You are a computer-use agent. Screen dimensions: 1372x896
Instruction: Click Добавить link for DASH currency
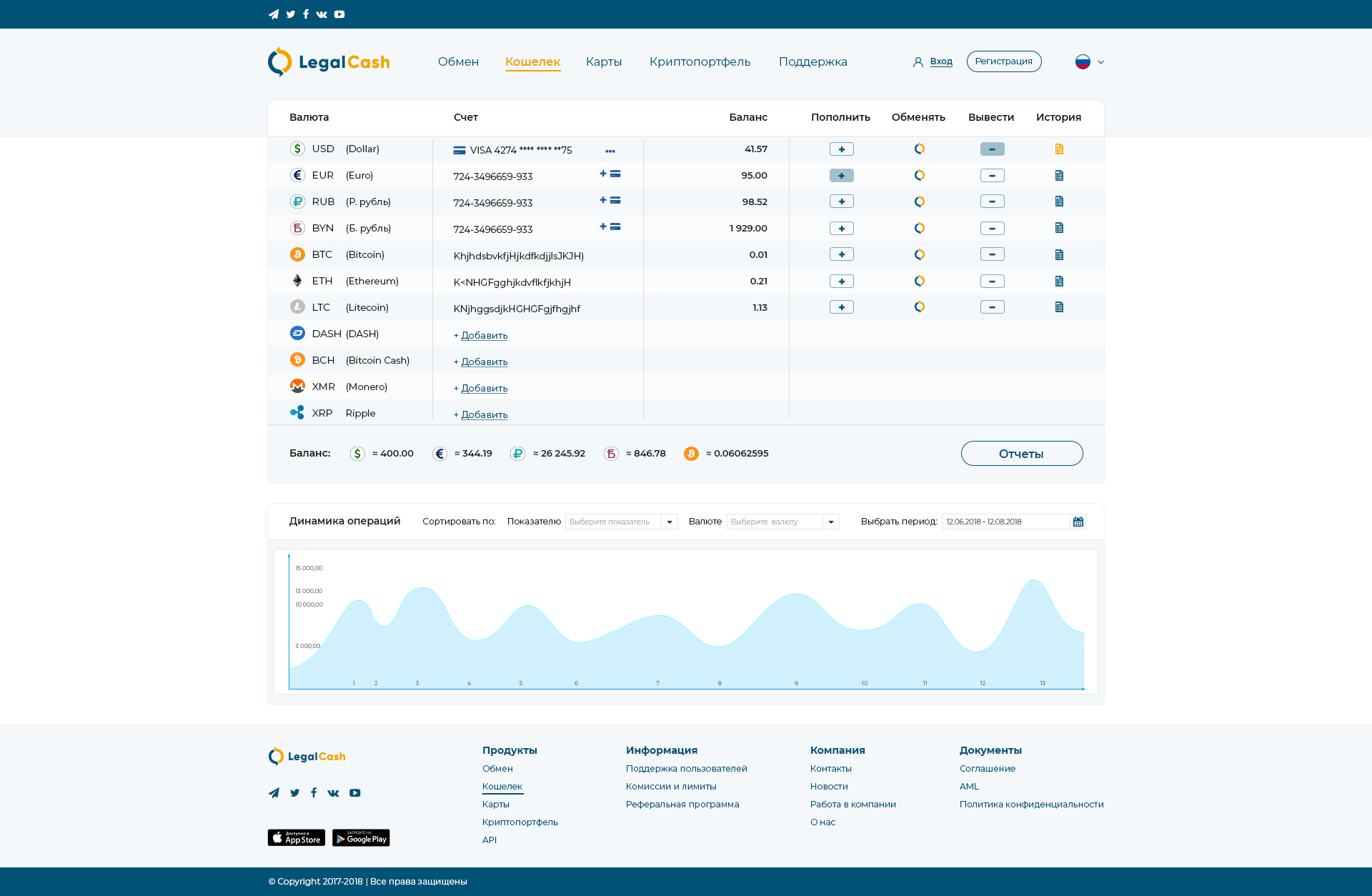click(484, 335)
